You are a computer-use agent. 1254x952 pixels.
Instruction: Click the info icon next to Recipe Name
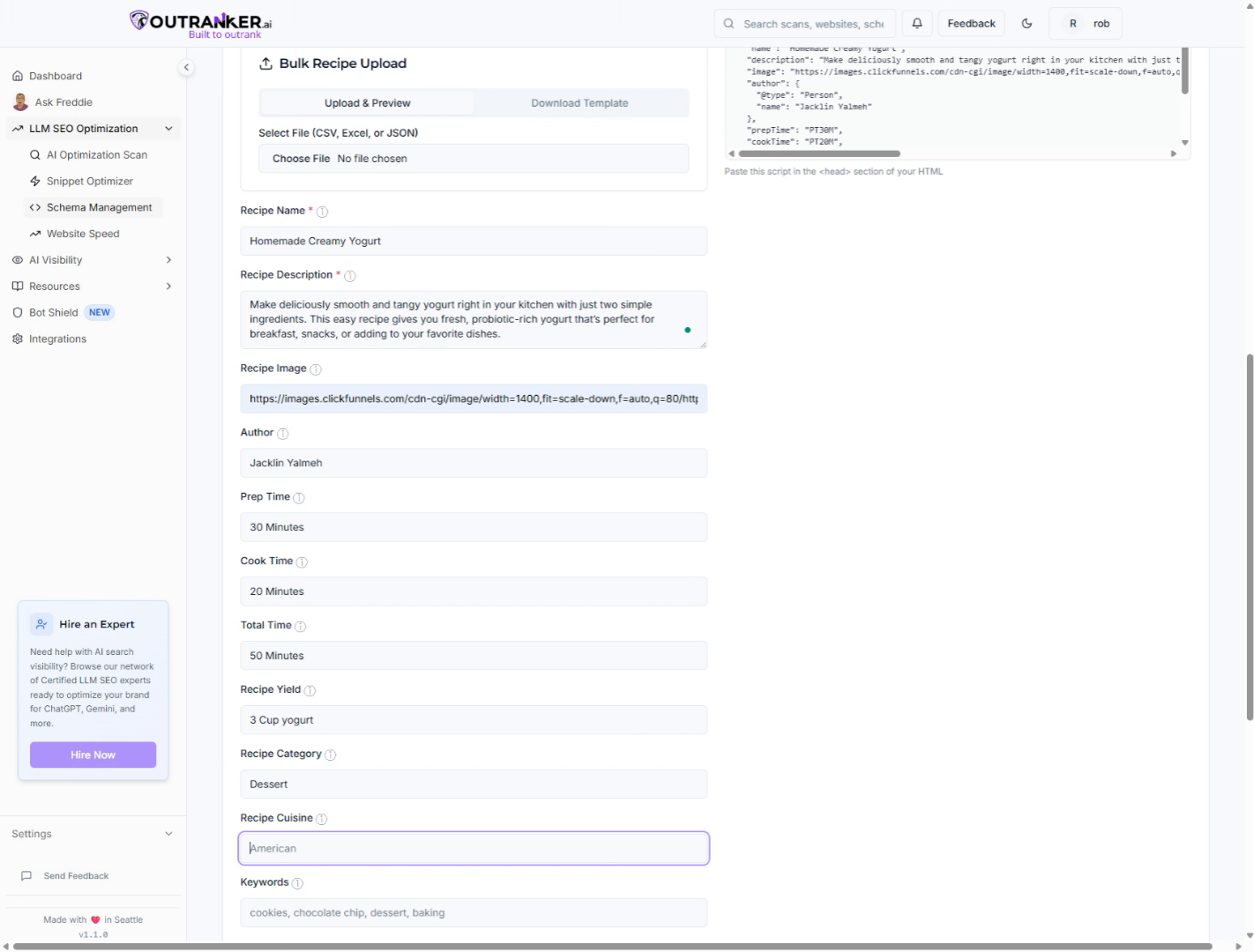[322, 212]
